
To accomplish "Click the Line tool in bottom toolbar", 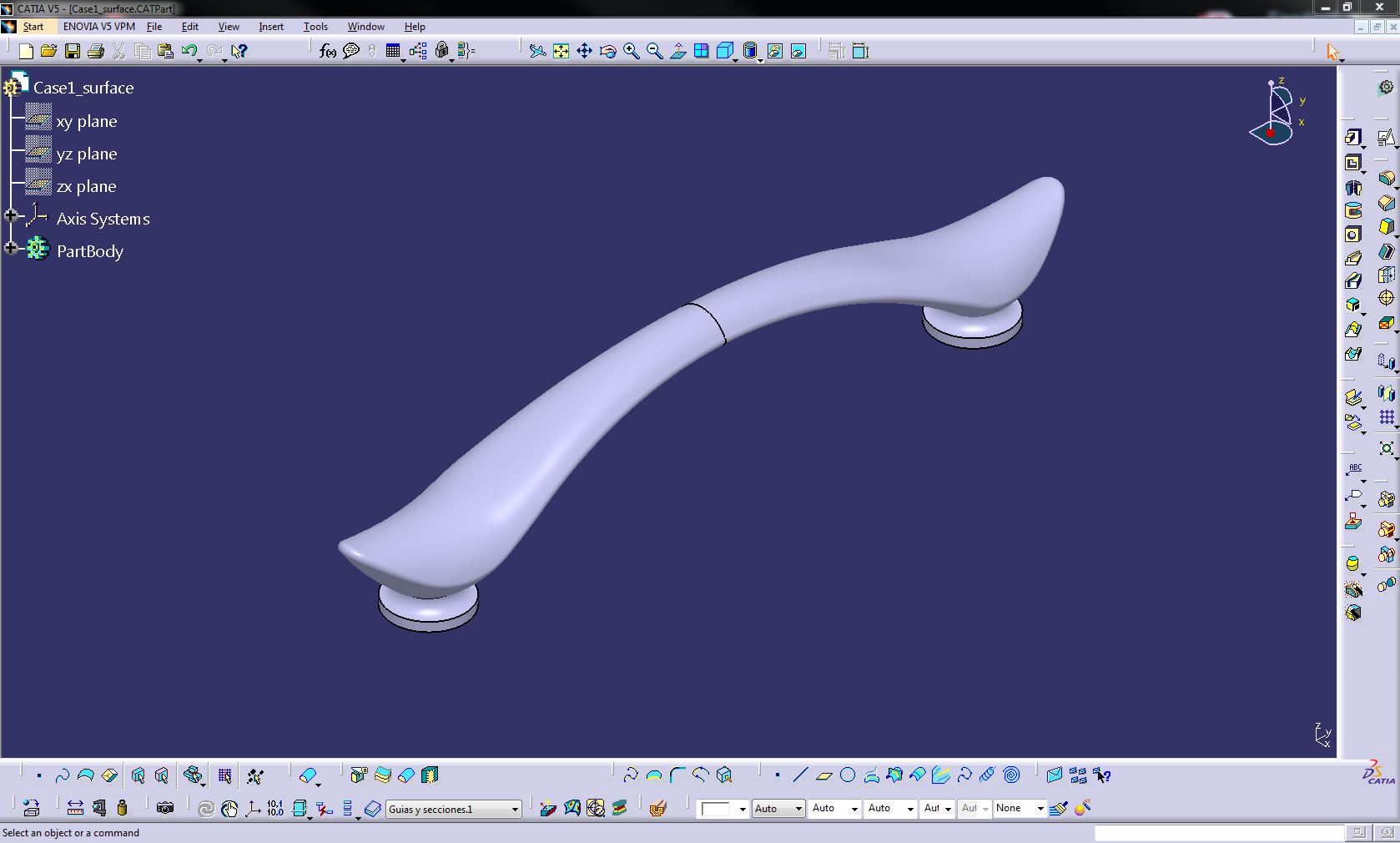I will pos(800,775).
